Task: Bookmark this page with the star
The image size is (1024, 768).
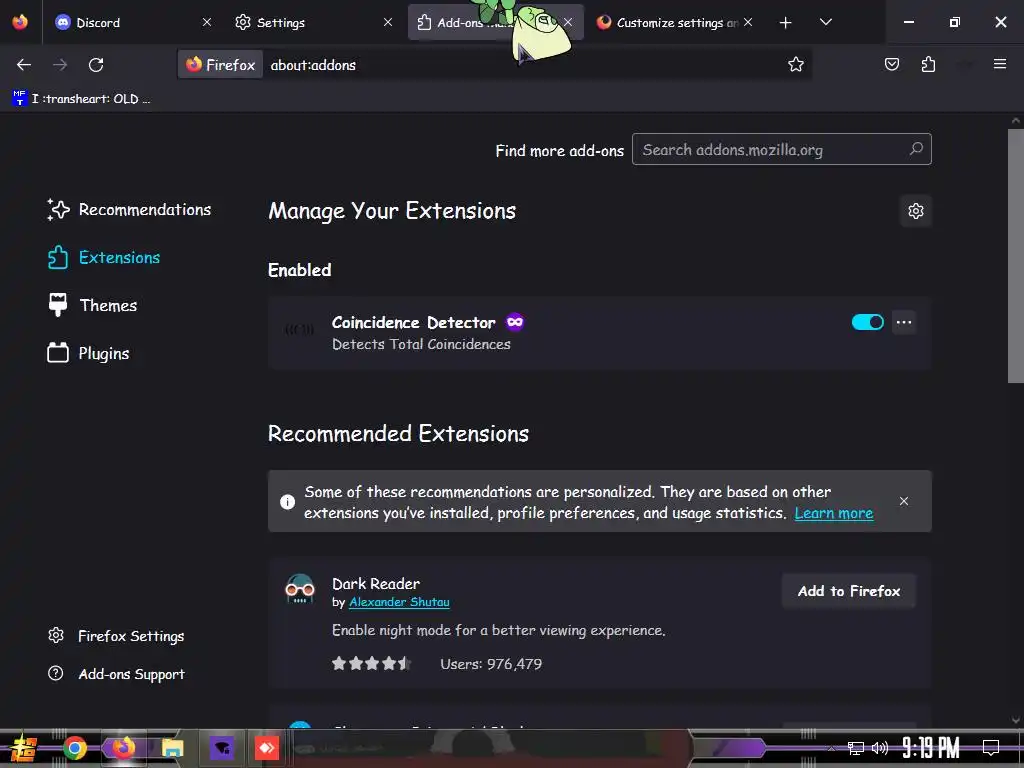Action: click(x=795, y=65)
